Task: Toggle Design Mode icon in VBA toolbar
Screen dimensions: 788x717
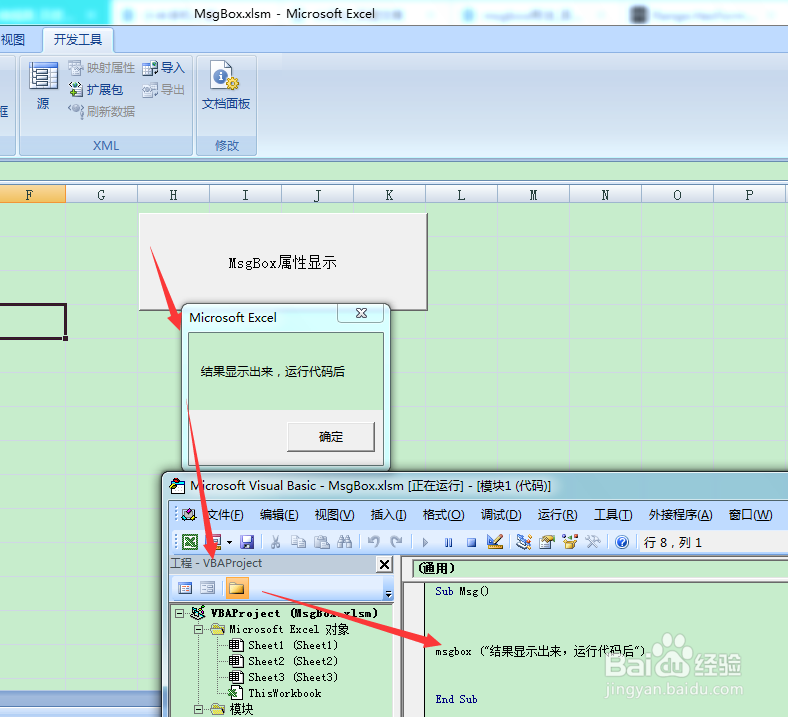Action: 495,542
